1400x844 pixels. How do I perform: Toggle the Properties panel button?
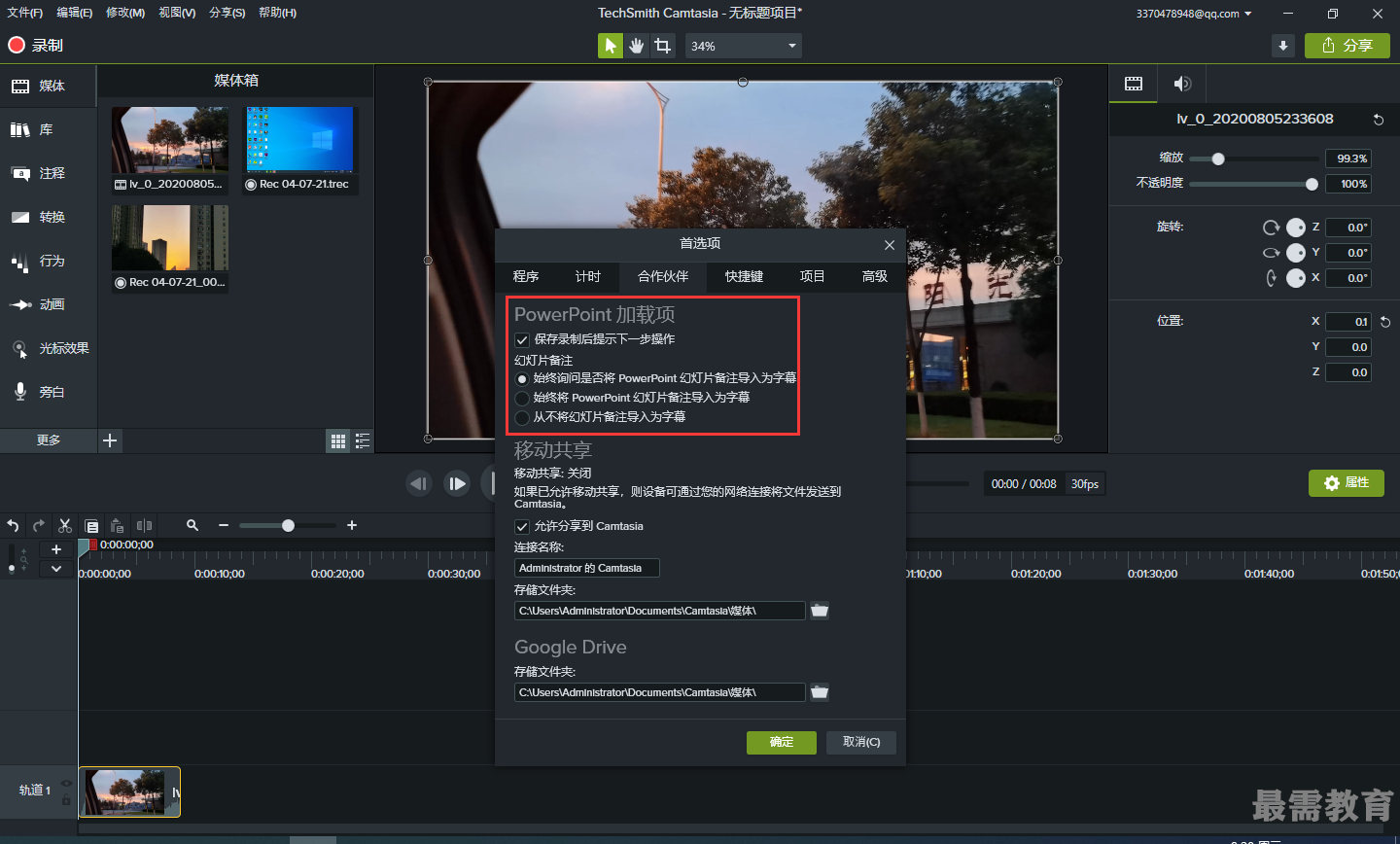1346,483
